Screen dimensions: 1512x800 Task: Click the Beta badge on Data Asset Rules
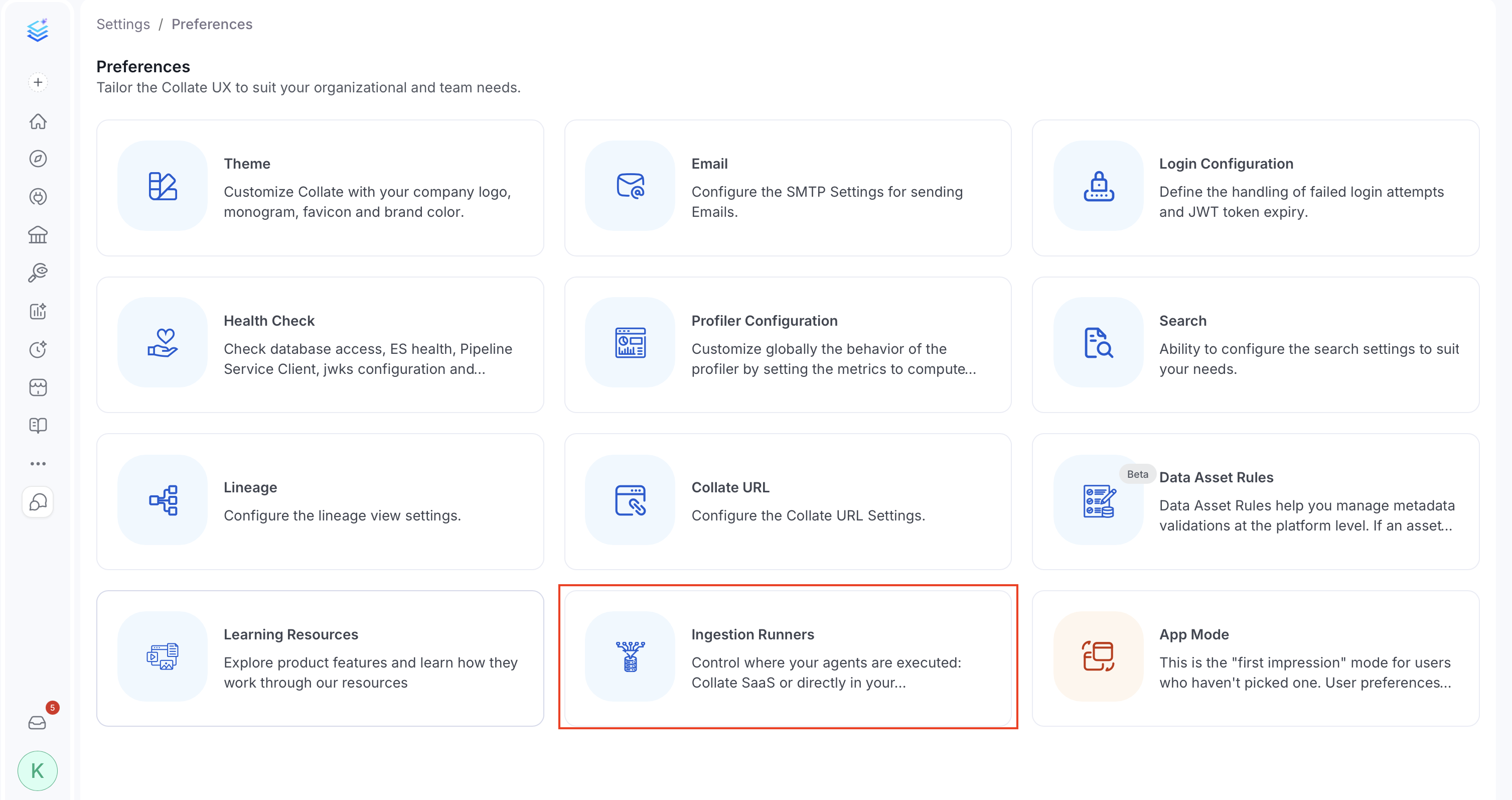(1138, 474)
